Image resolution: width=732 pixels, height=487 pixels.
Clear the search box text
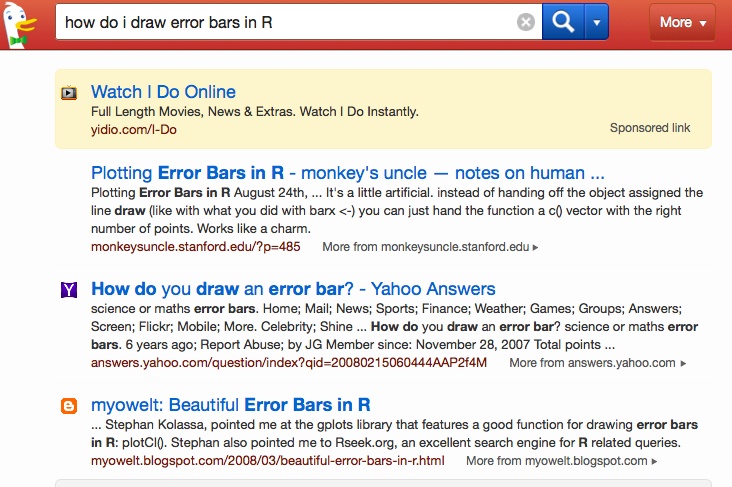(x=526, y=23)
